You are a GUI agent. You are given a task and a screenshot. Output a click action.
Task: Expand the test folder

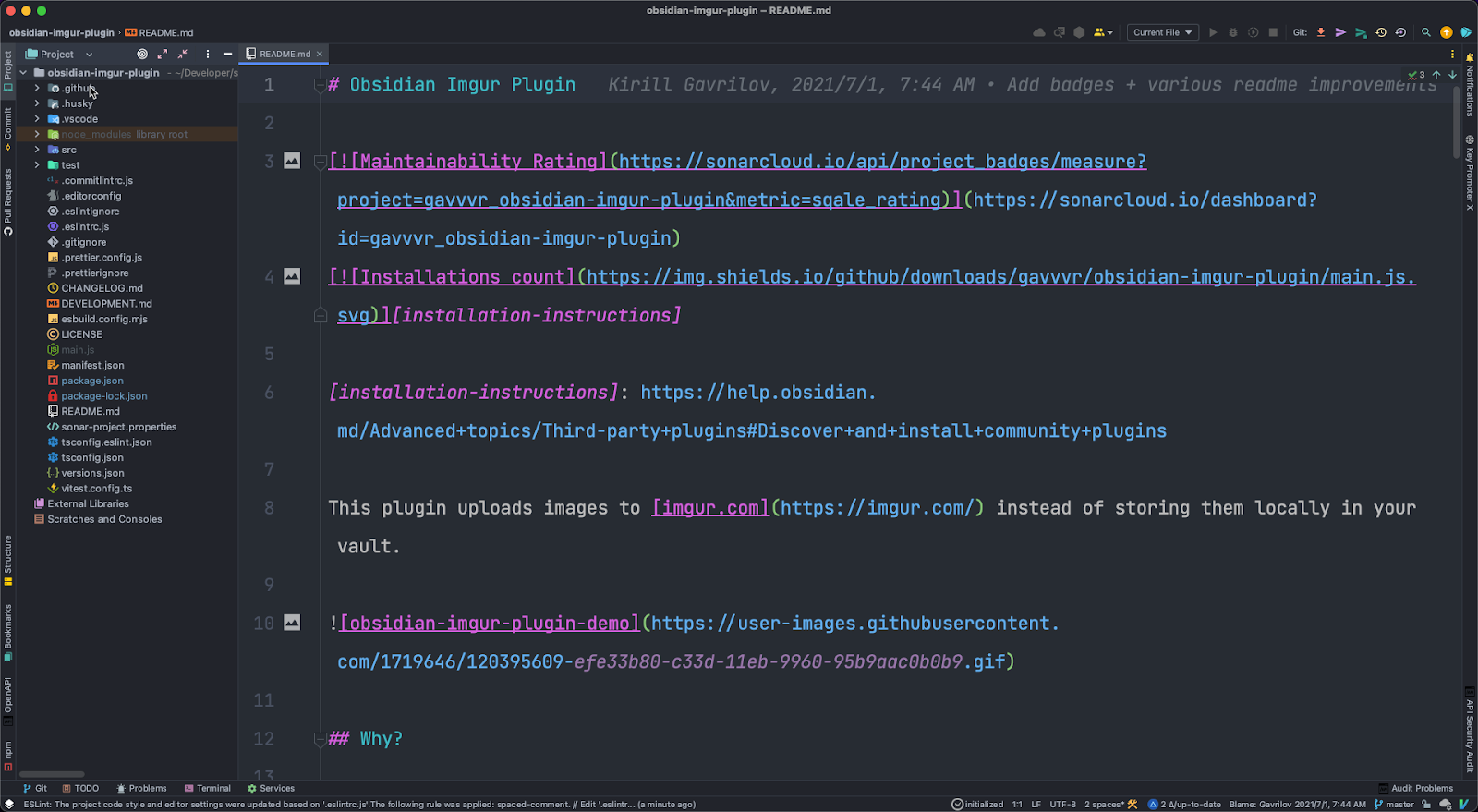pos(37,164)
